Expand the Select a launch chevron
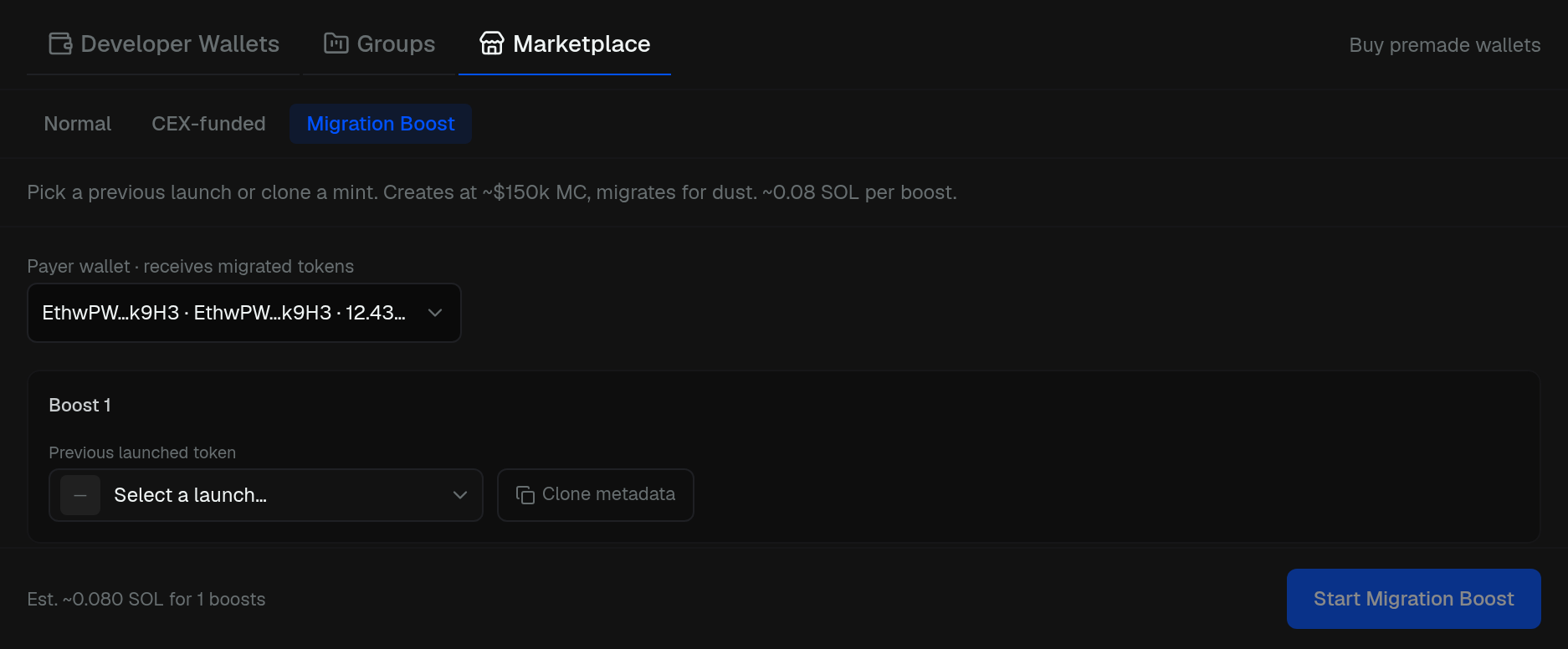The height and width of the screenshot is (649, 1568). pos(460,495)
